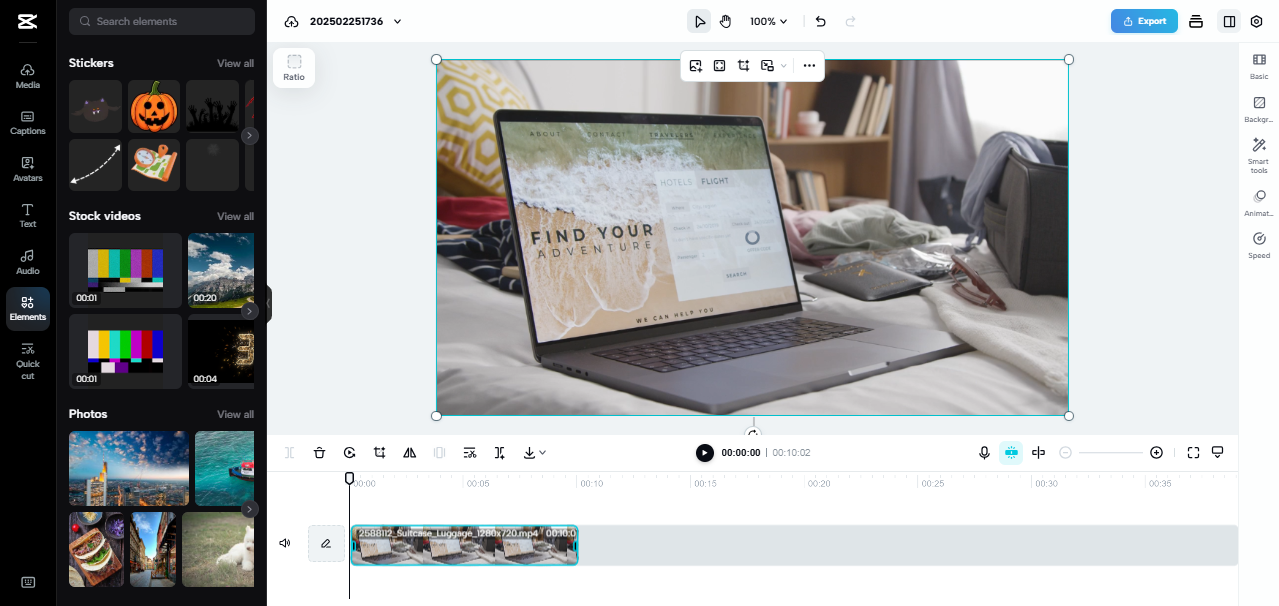Click the cloud save icon
This screenshot has height=606, width=1279.
292,21
